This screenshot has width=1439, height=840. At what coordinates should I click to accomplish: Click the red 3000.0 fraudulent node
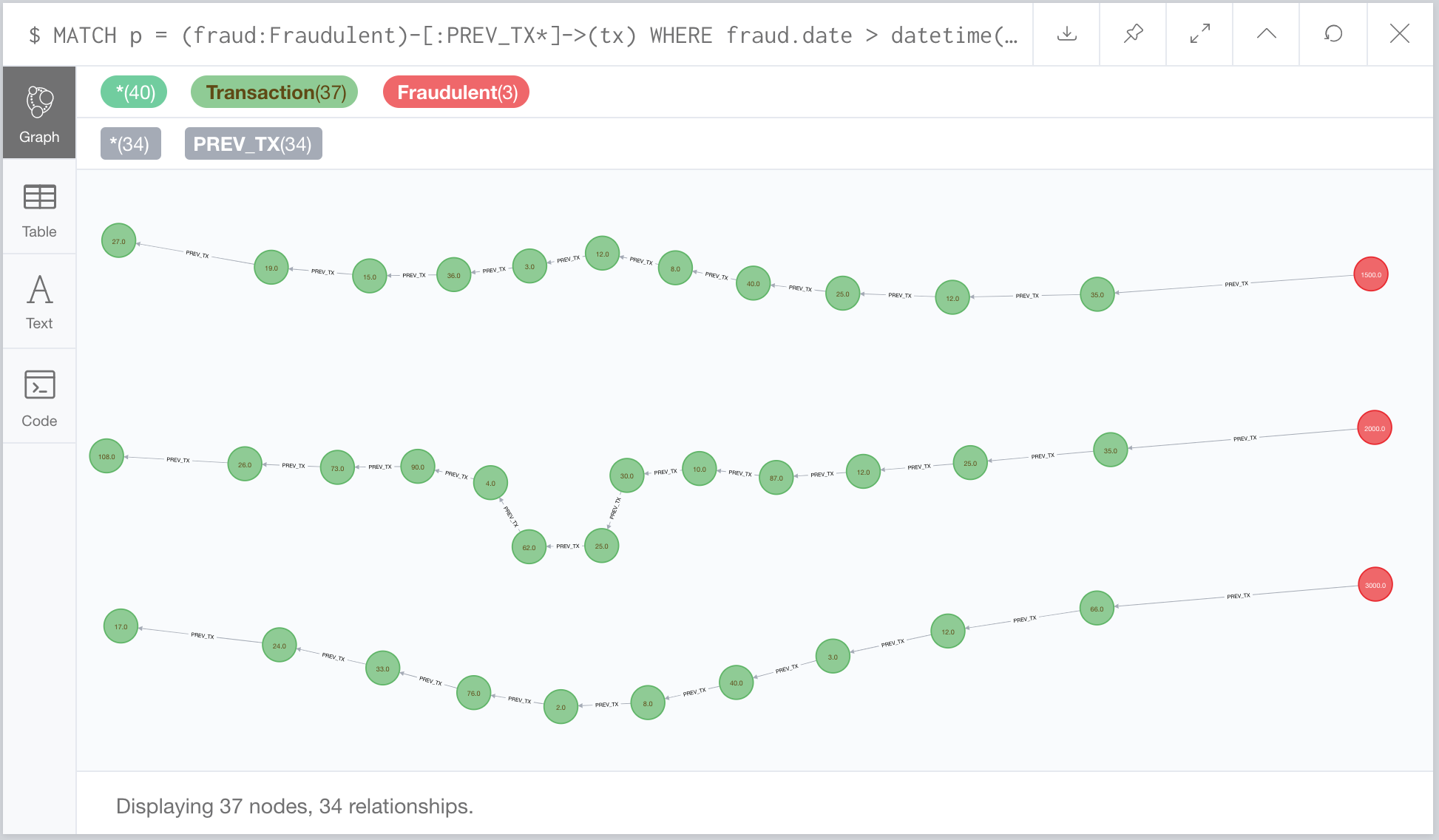point(1375,585)
